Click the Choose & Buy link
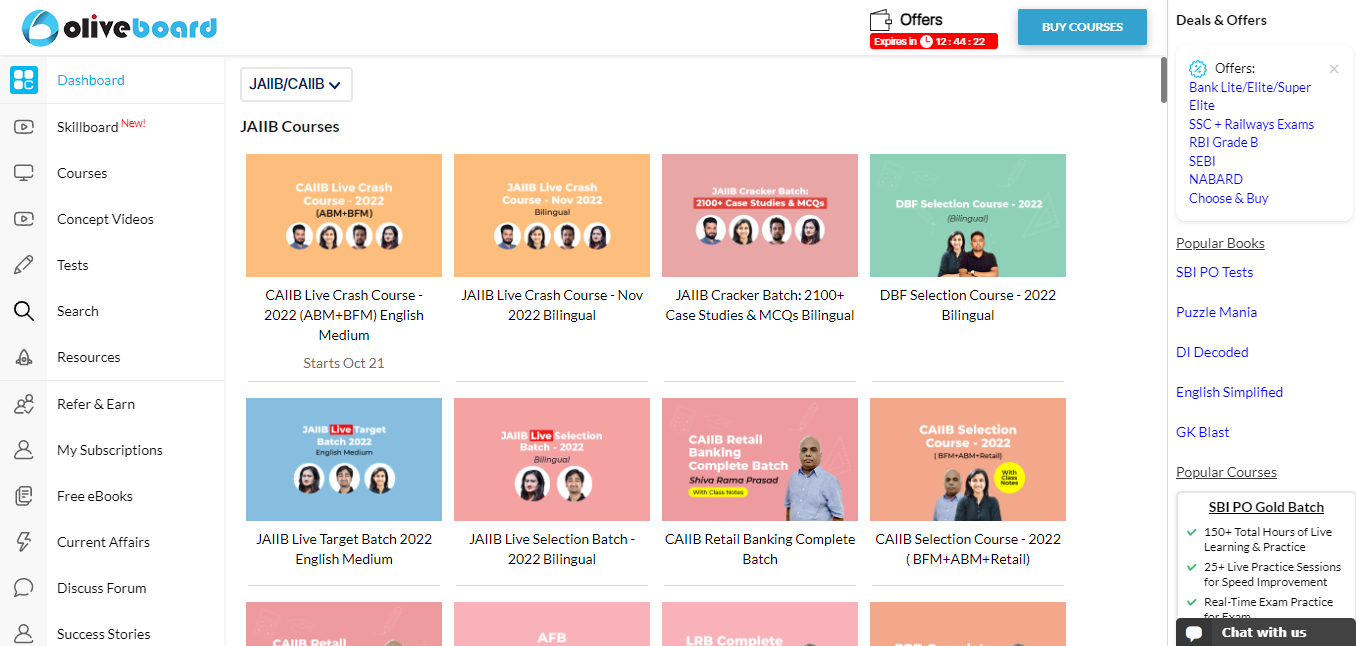The image size is (1356, 646). coord(1228,198)
